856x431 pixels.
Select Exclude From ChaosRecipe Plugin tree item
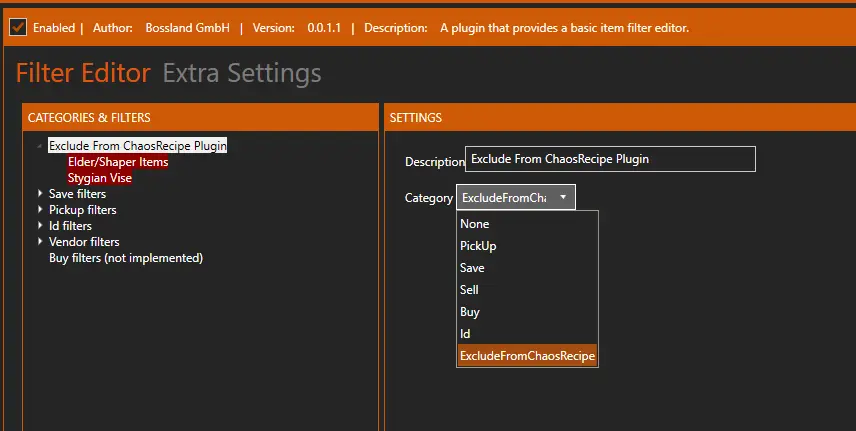pyautogui.click(x=138, y=146)
